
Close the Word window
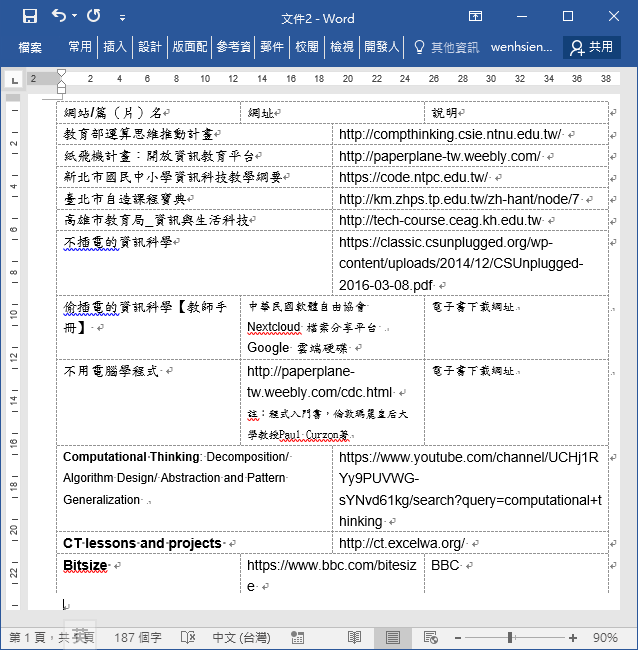coord(614,17)
